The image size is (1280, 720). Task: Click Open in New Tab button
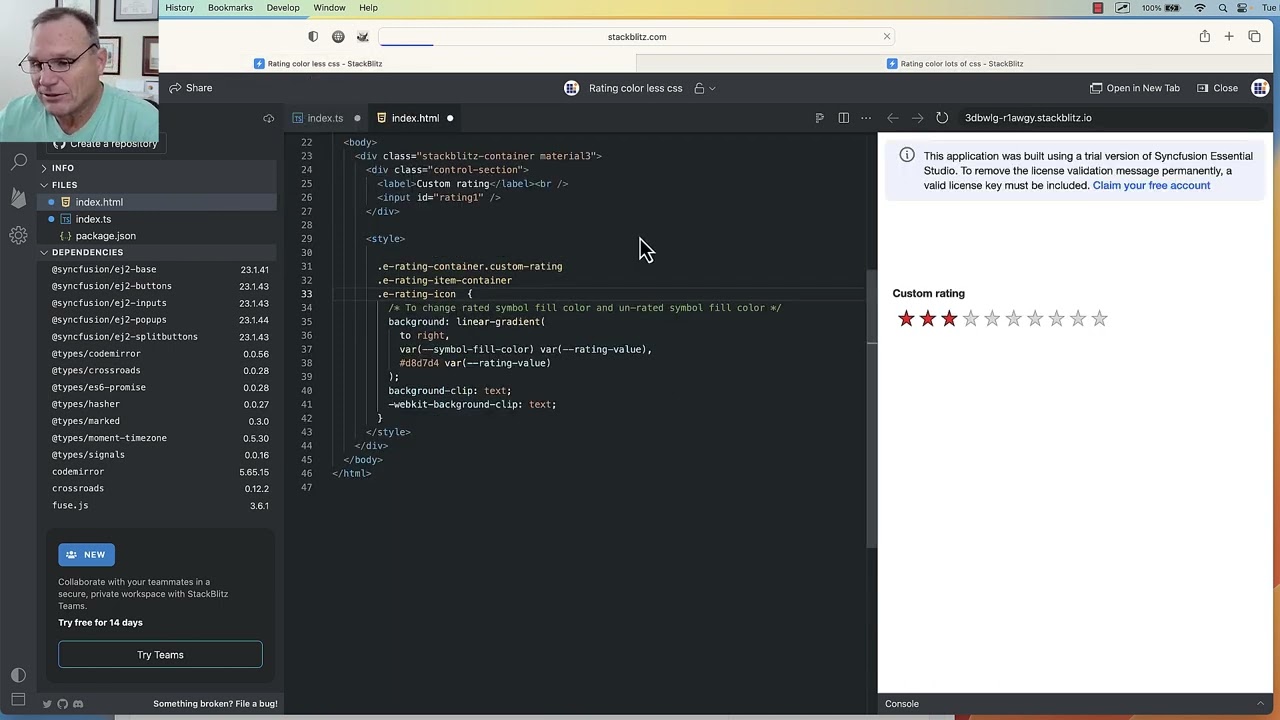click(x=1135, y=88)
